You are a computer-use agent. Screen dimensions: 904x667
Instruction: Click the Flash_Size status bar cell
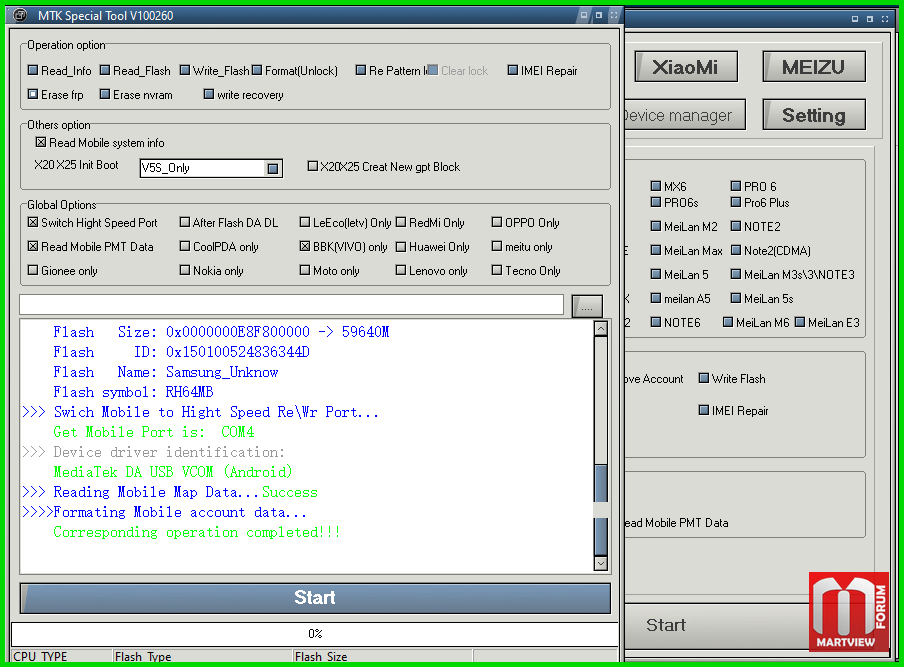point(382,656)
